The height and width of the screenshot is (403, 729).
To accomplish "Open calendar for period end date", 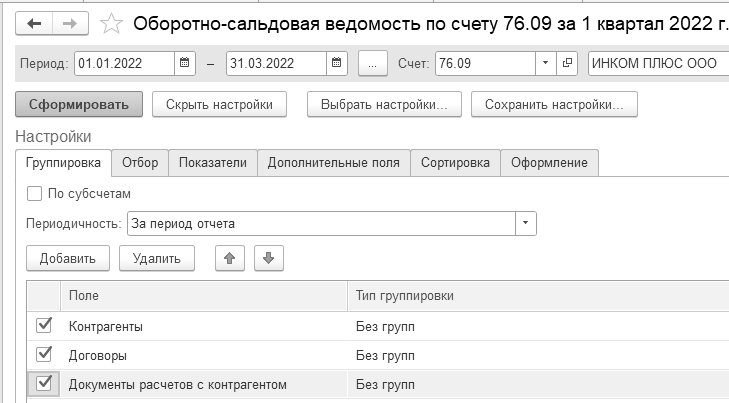I will 336,63.
